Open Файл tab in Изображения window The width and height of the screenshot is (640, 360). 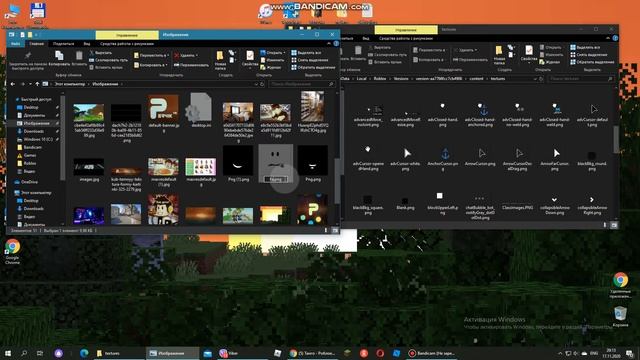[16, 44]
